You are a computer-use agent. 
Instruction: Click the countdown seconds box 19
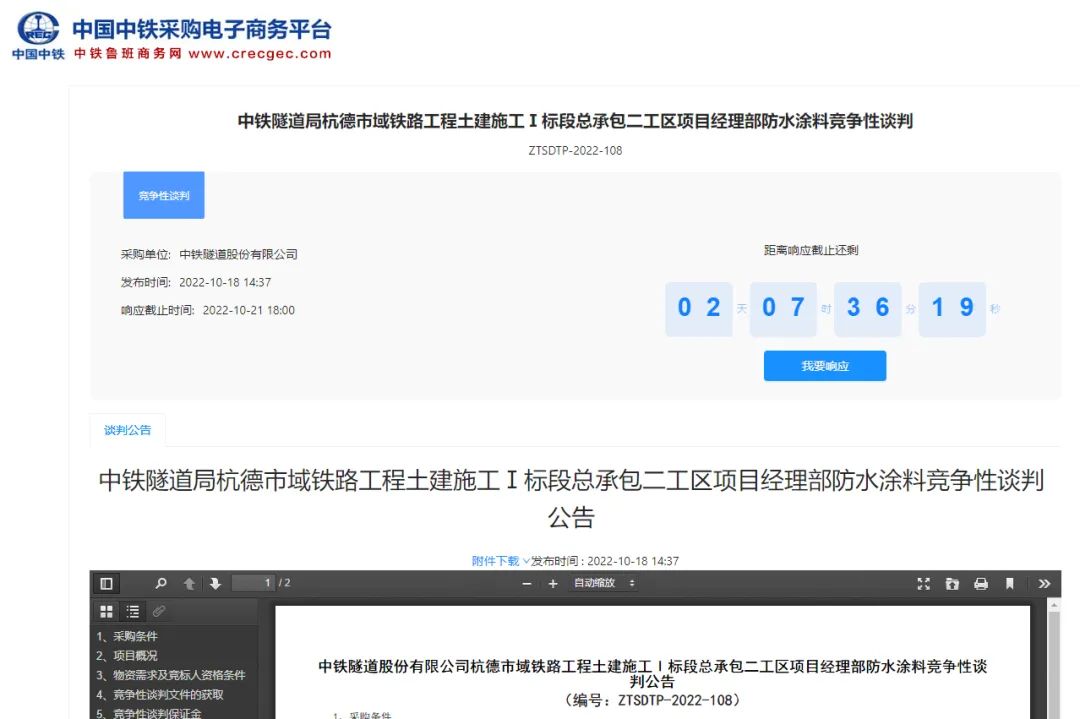click(952, 309)
